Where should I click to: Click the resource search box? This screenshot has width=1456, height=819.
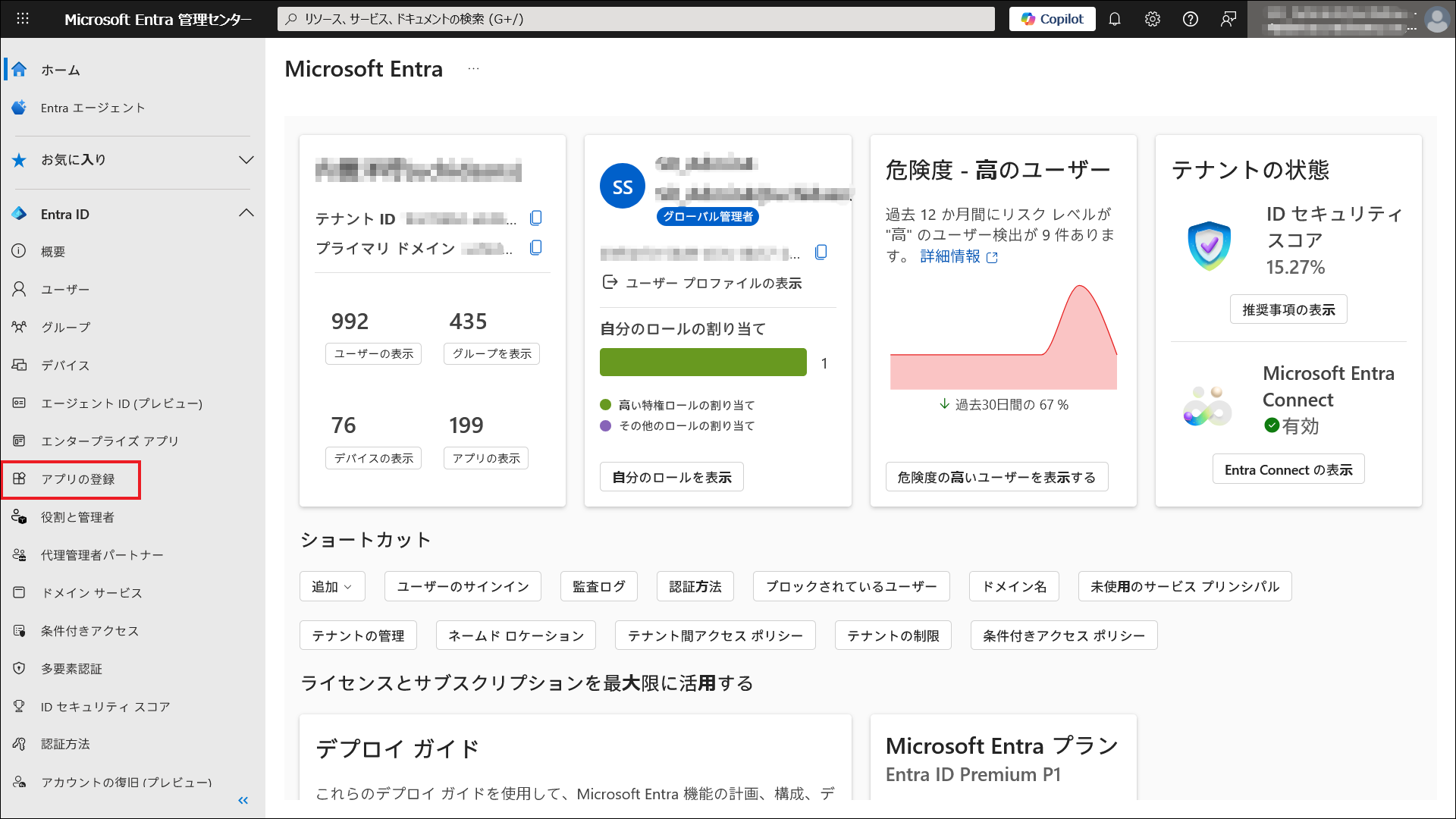point(637,19)
